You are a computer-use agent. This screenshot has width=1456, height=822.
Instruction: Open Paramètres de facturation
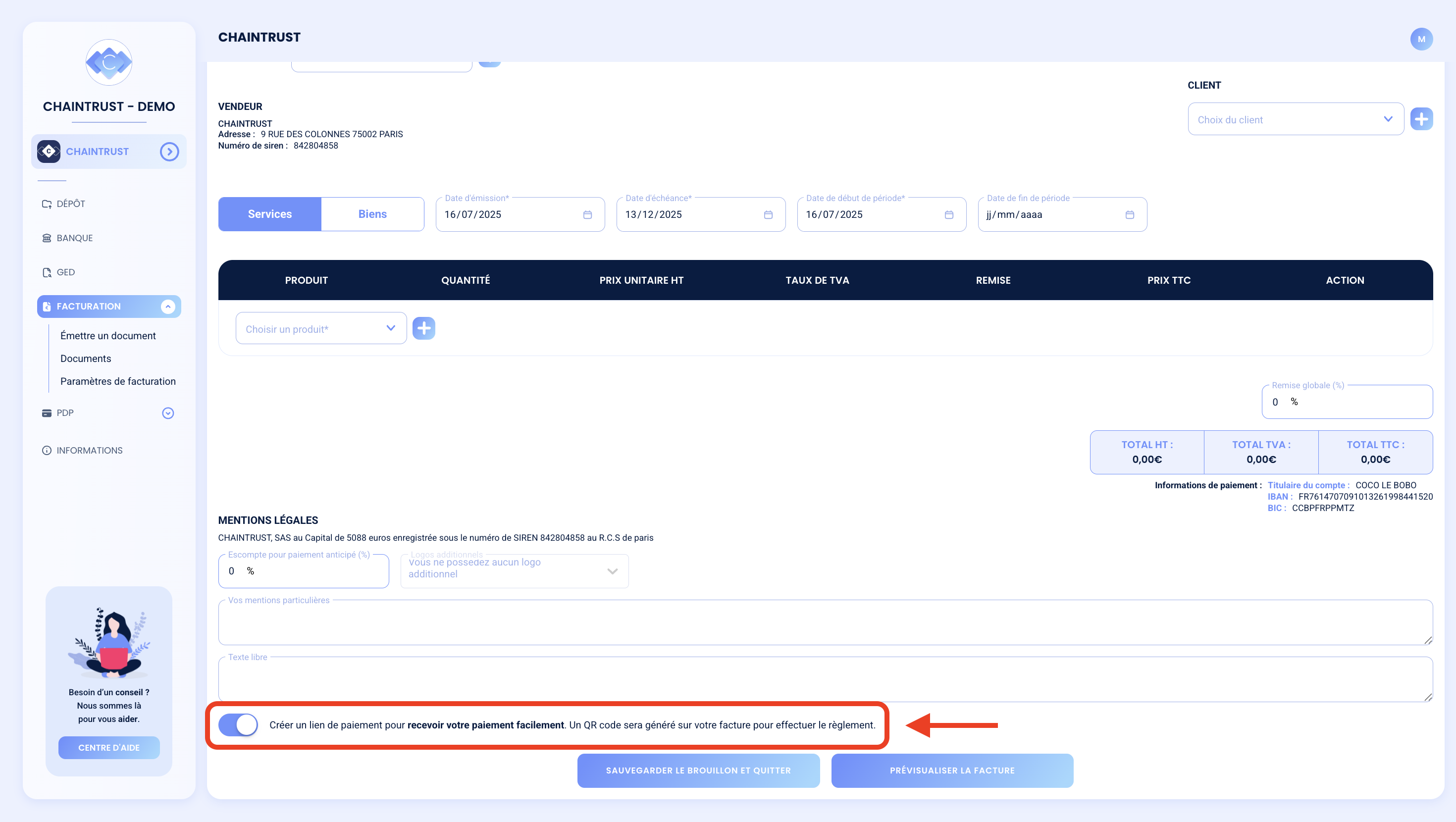coord(118,382)
